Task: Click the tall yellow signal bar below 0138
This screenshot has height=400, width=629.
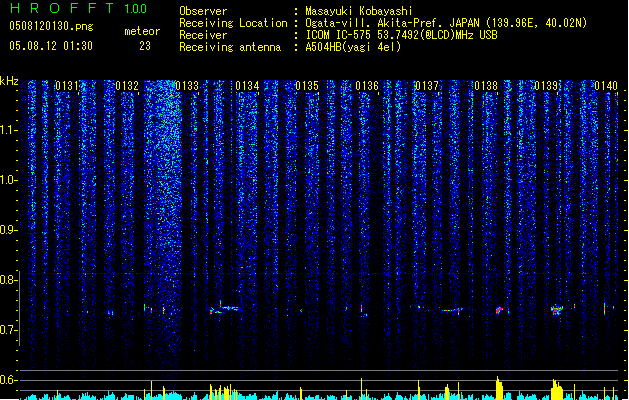Action: (x=499, y=388)
